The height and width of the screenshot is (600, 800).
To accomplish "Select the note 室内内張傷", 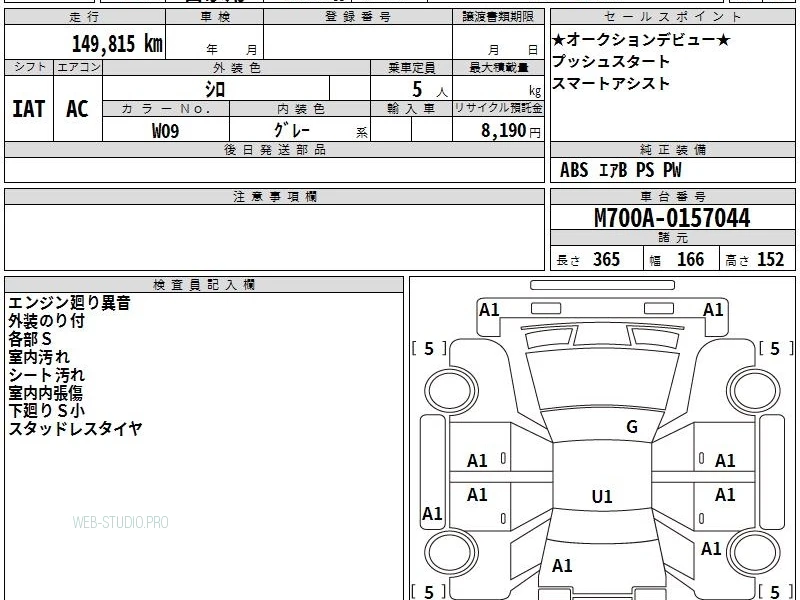I will click(x=45, y=393).
